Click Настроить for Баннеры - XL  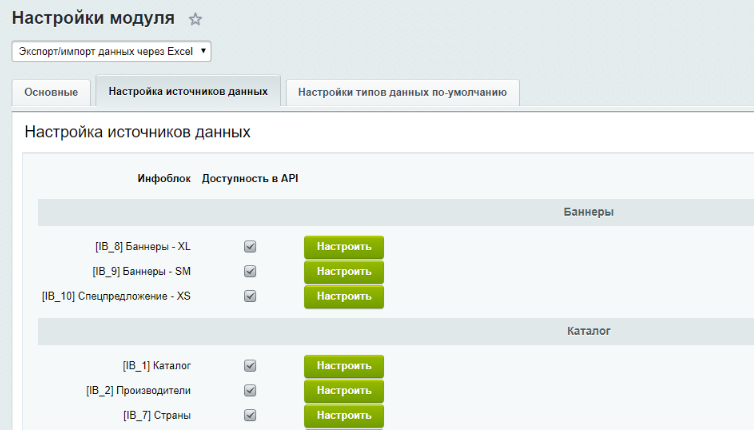pos(344,247)
